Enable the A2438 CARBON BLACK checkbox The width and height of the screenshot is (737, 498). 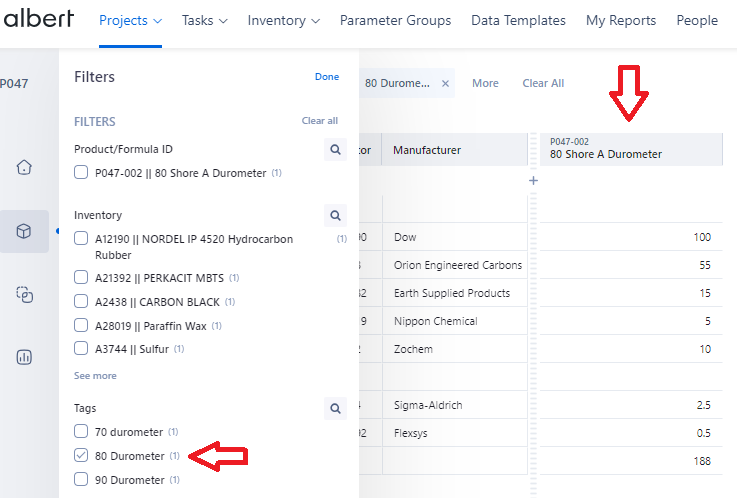[81, 301]
